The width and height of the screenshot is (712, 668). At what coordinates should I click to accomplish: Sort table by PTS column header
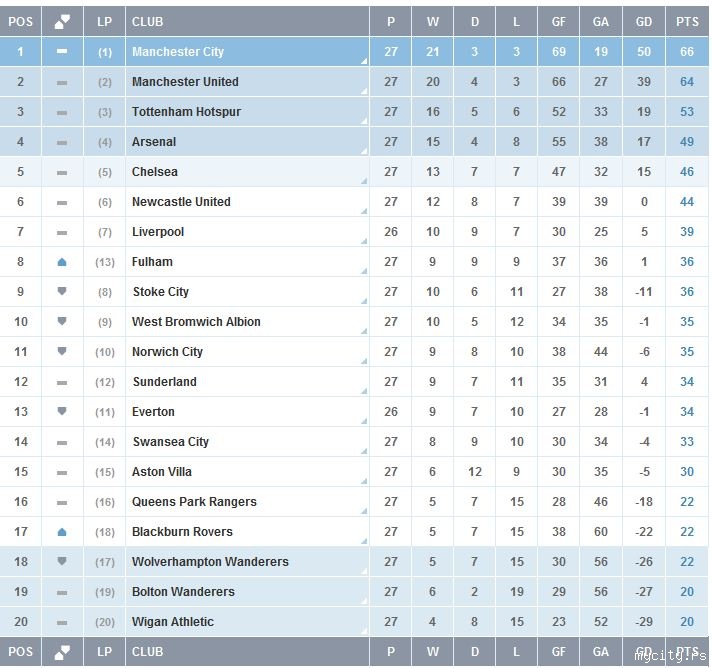[687, 21]
